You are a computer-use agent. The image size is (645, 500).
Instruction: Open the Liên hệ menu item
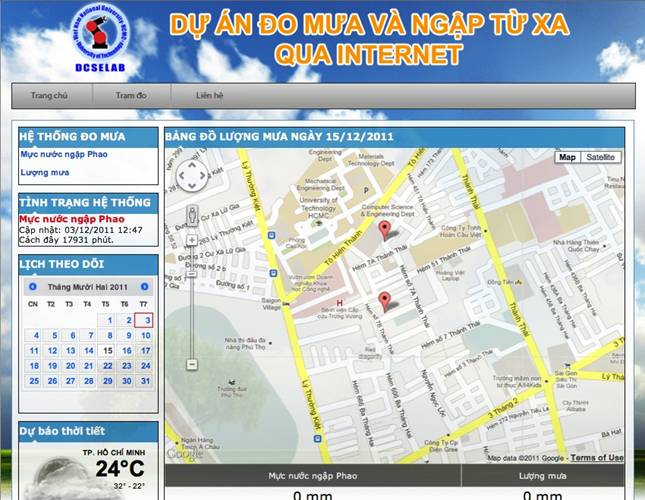point(210,95)
